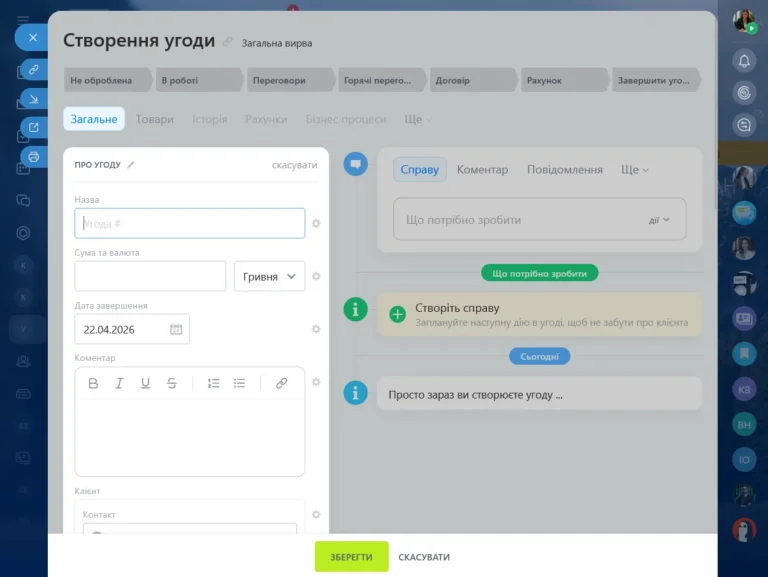Image resolution: width=768 pixels, height=577 pixels.
Task: Click скасувати link in ПРО УГОДУ section
Action: point(294,165)
